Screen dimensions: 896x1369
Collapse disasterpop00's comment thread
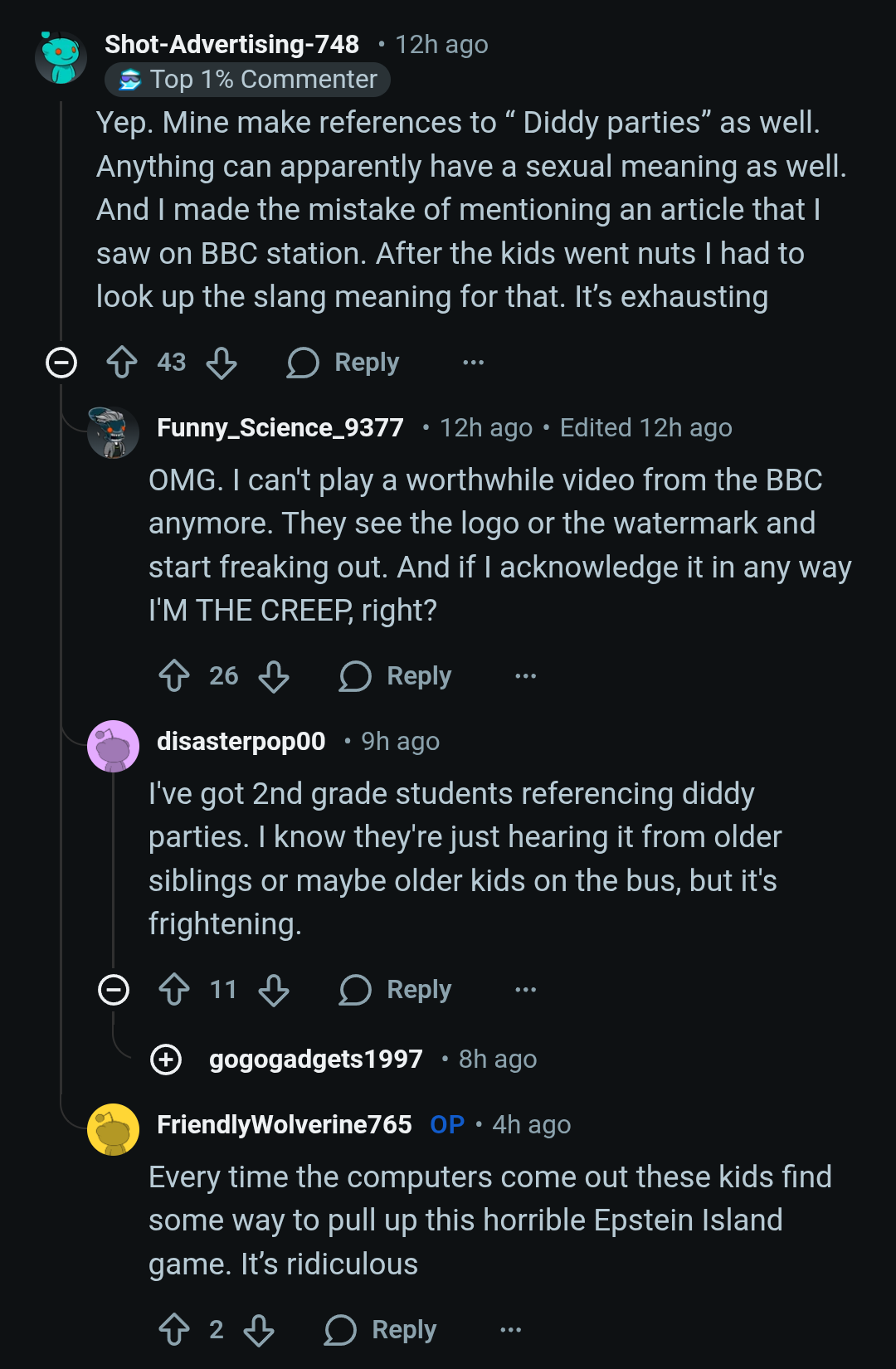point(114,990)
